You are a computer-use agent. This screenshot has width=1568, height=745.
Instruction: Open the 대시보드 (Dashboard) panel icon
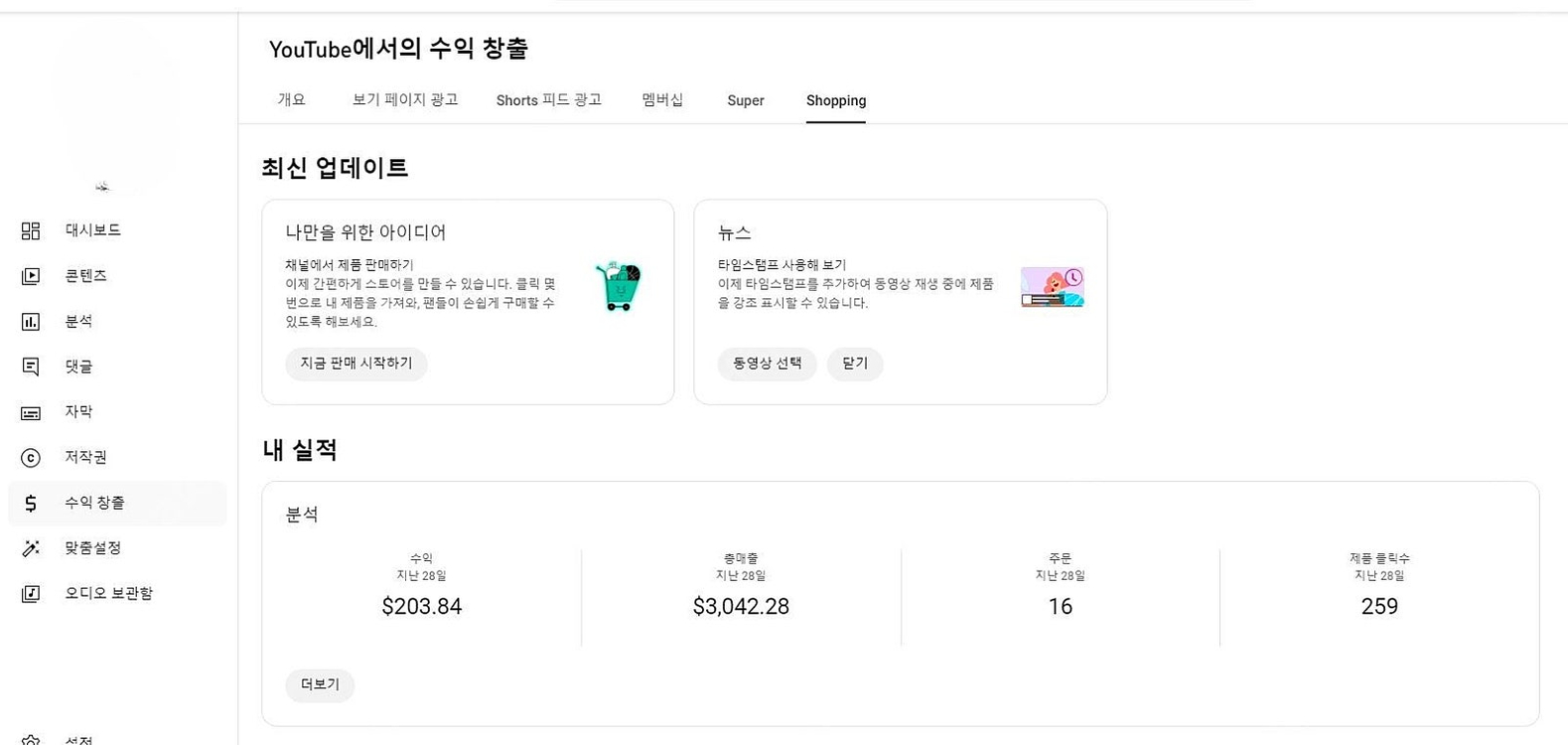30,229
